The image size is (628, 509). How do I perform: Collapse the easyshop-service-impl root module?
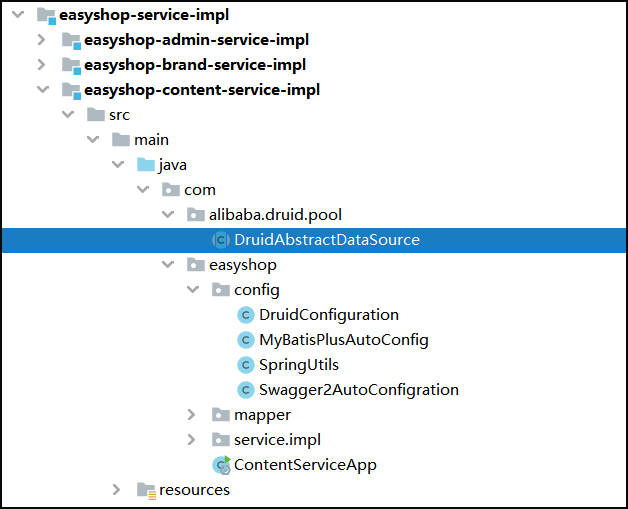(18, 15)
